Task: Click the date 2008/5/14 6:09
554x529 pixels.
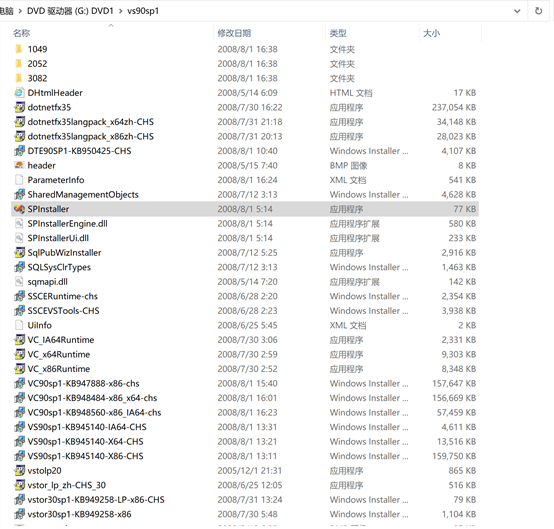Action: tap(247, 93)
